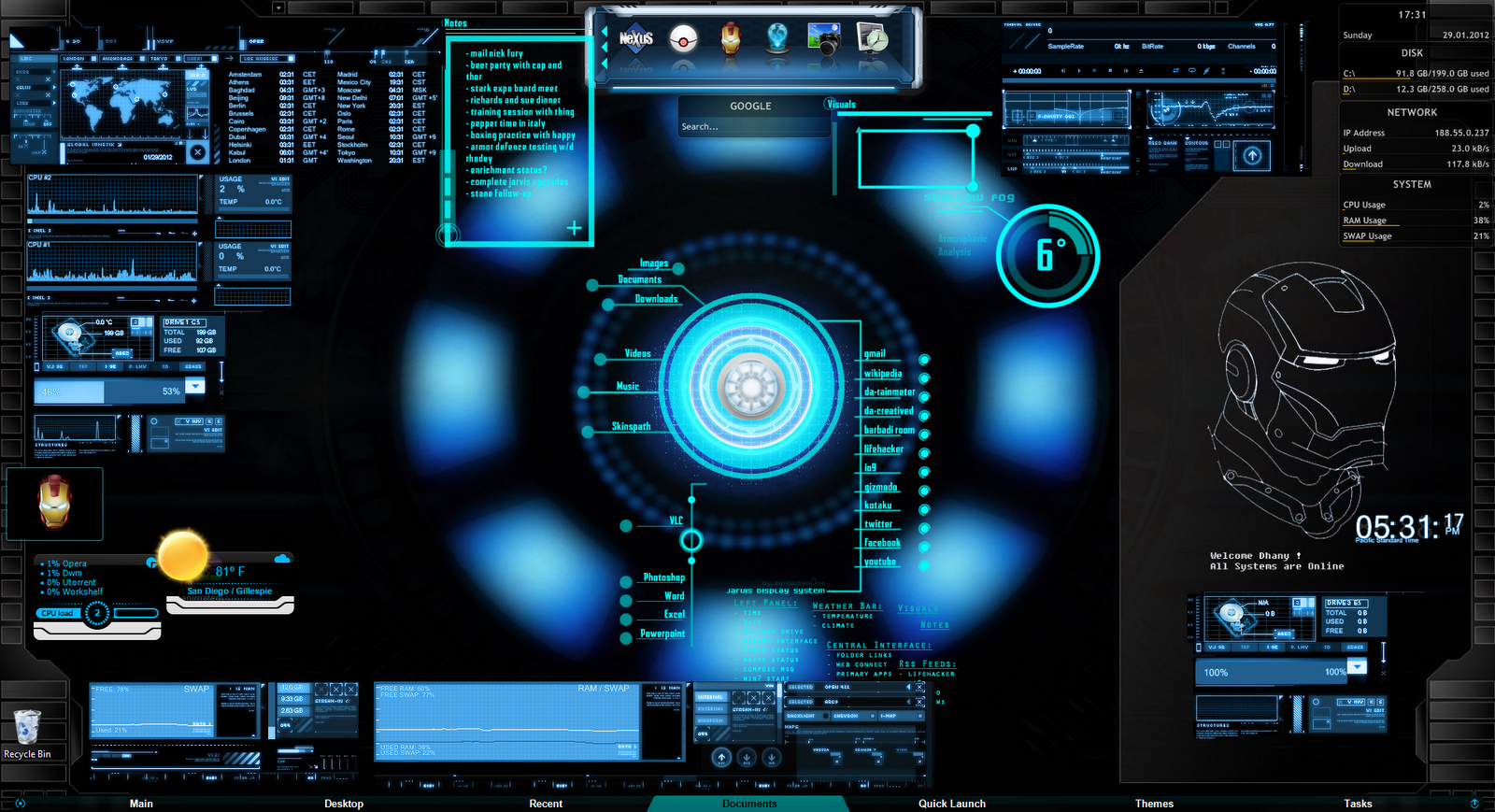Toggle the player shuffle icon
This screenshot has height=812, width=1495.
coord(1175,71)
